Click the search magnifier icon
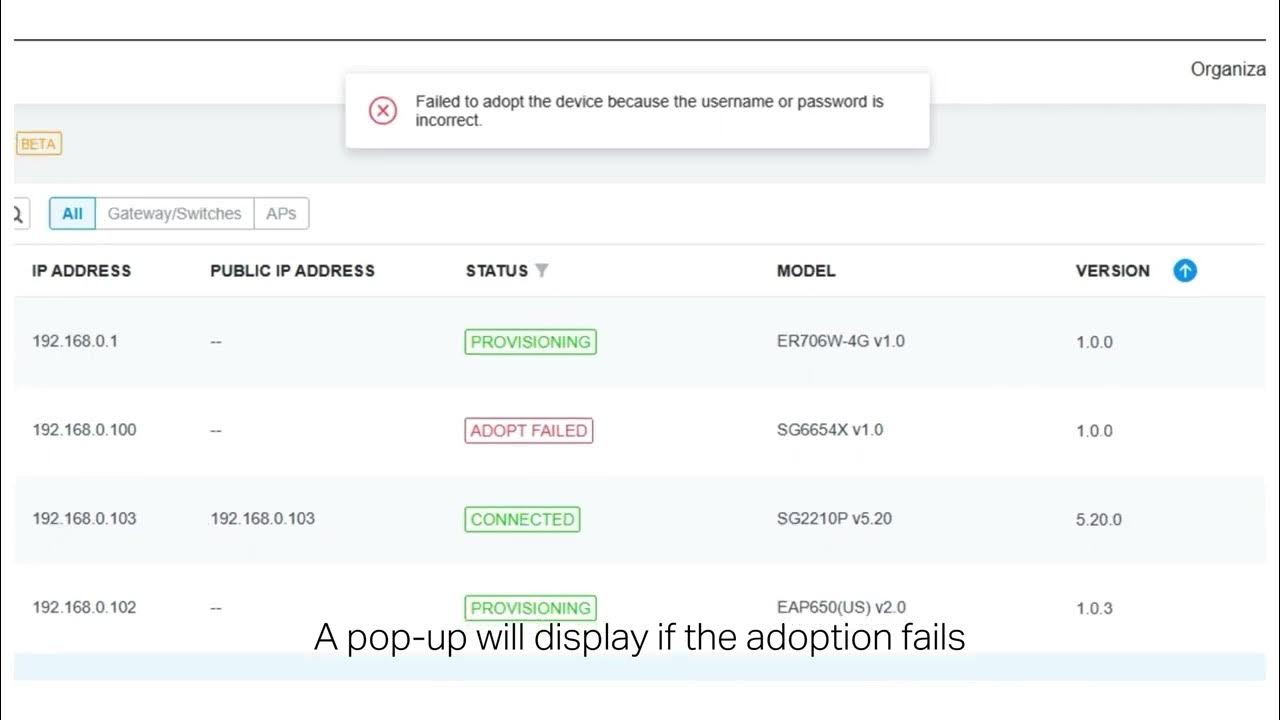Screen dimensions: 1280x720 tap(19, 213)
